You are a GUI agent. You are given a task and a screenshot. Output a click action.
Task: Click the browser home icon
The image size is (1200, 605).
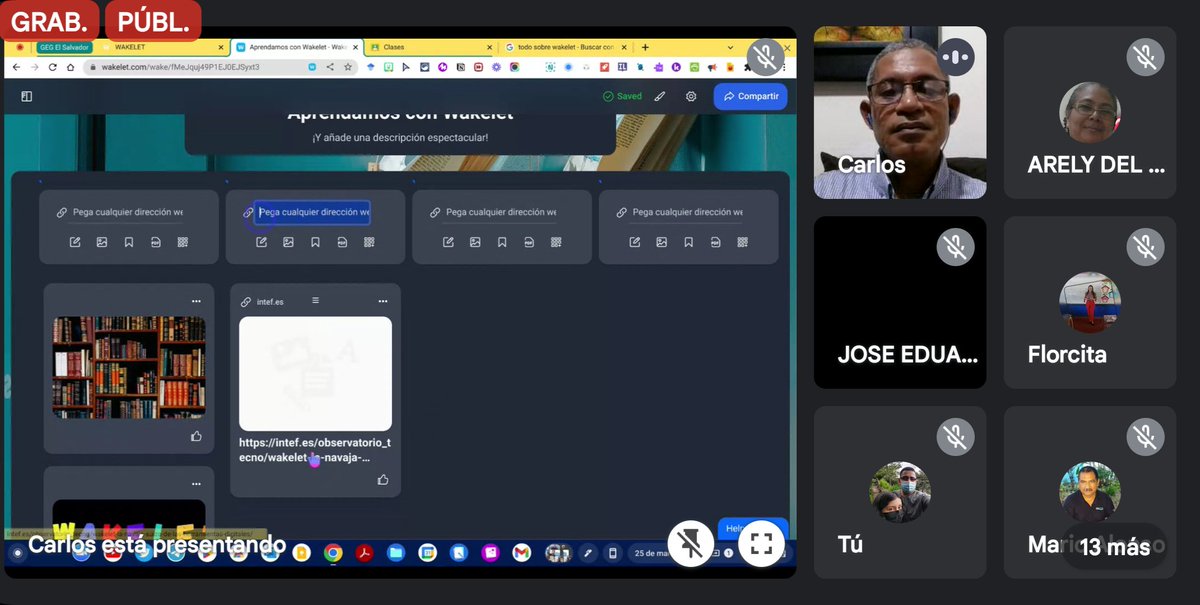pos(70,67)
